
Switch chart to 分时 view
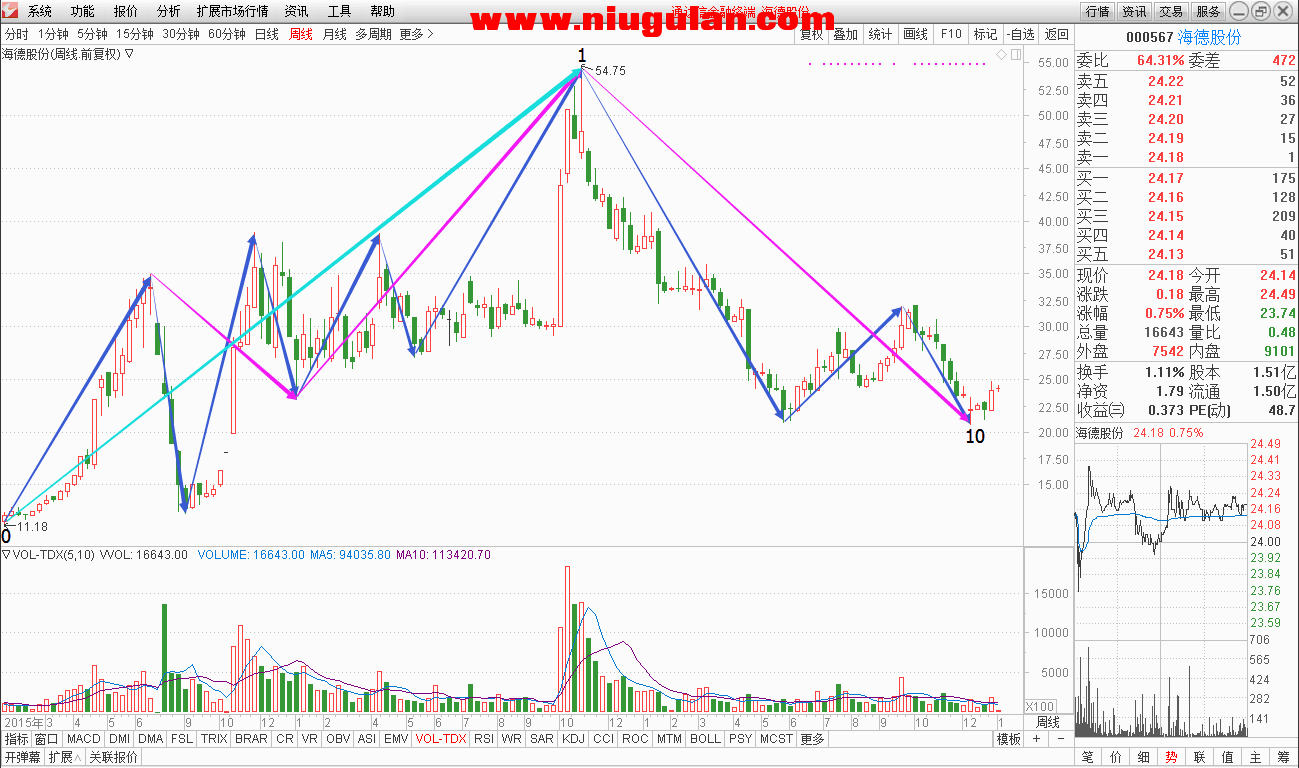click(17, 34)
